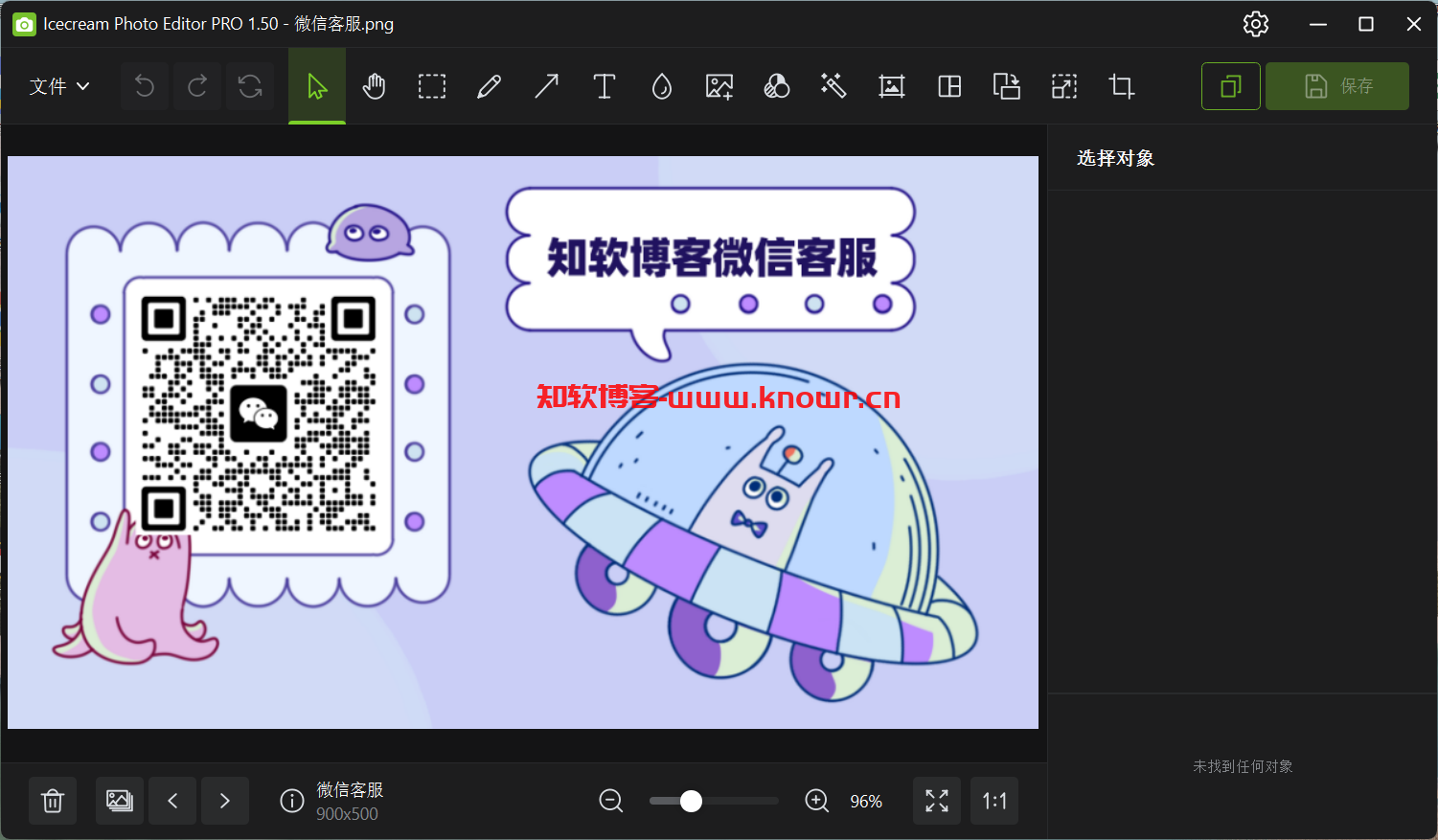
Task: Click the zoom in magnifier
Action: [817, 801]
